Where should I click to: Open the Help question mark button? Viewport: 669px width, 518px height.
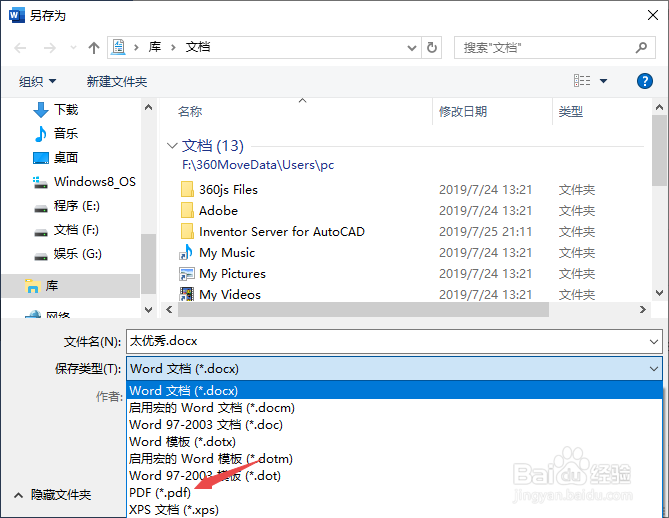[x=645, y=81]
